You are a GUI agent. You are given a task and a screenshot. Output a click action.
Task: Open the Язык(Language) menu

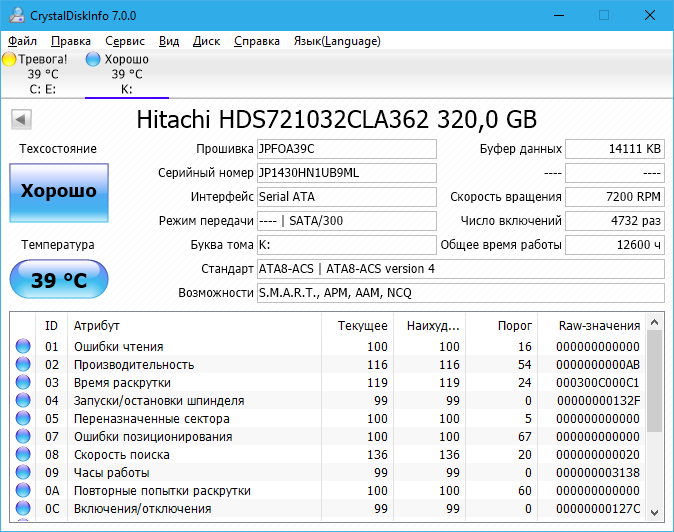click(337, 41)
